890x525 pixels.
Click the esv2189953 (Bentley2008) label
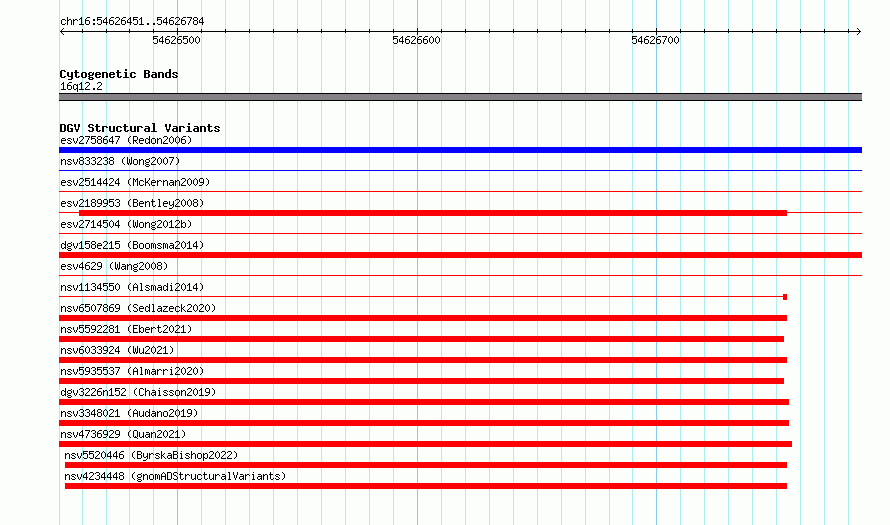(x=132, y=203)
